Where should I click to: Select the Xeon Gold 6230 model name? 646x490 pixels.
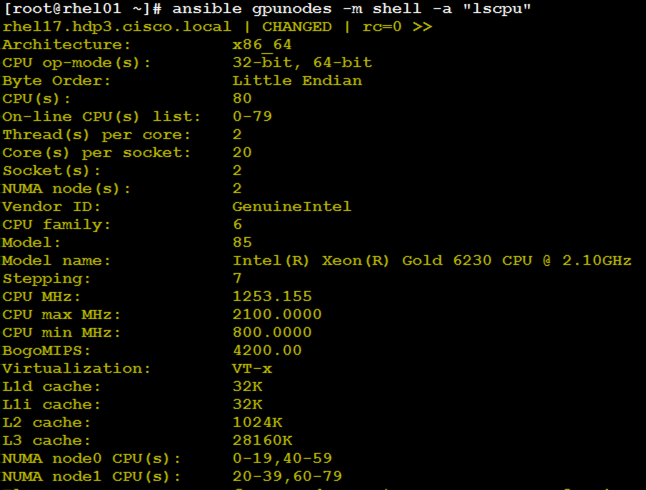point(432,260)
